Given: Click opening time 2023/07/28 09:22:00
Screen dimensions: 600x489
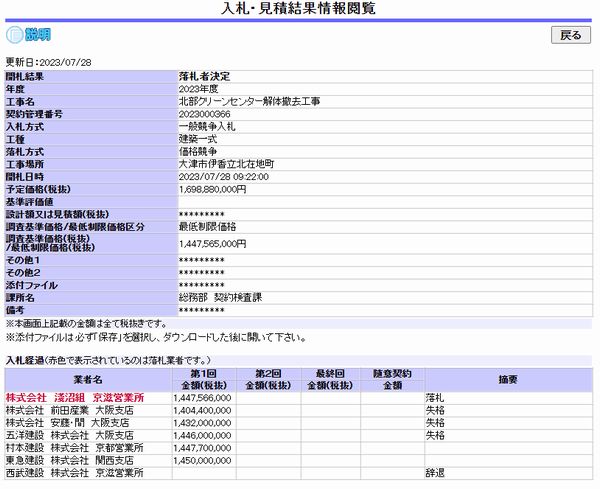Looking at the screenshot, I should pos(224,177).
